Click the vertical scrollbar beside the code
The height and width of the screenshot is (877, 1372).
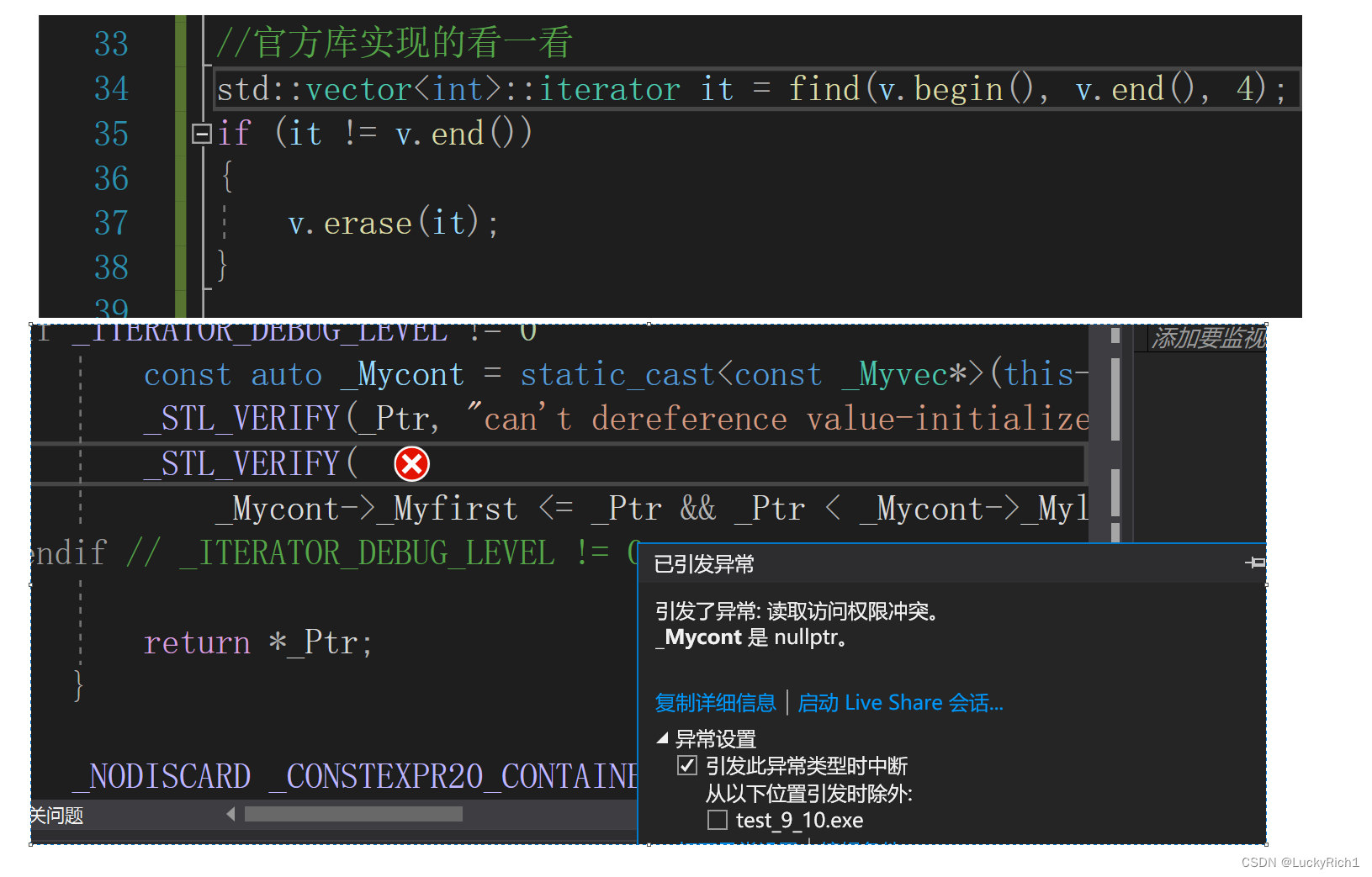(1115, 433)
